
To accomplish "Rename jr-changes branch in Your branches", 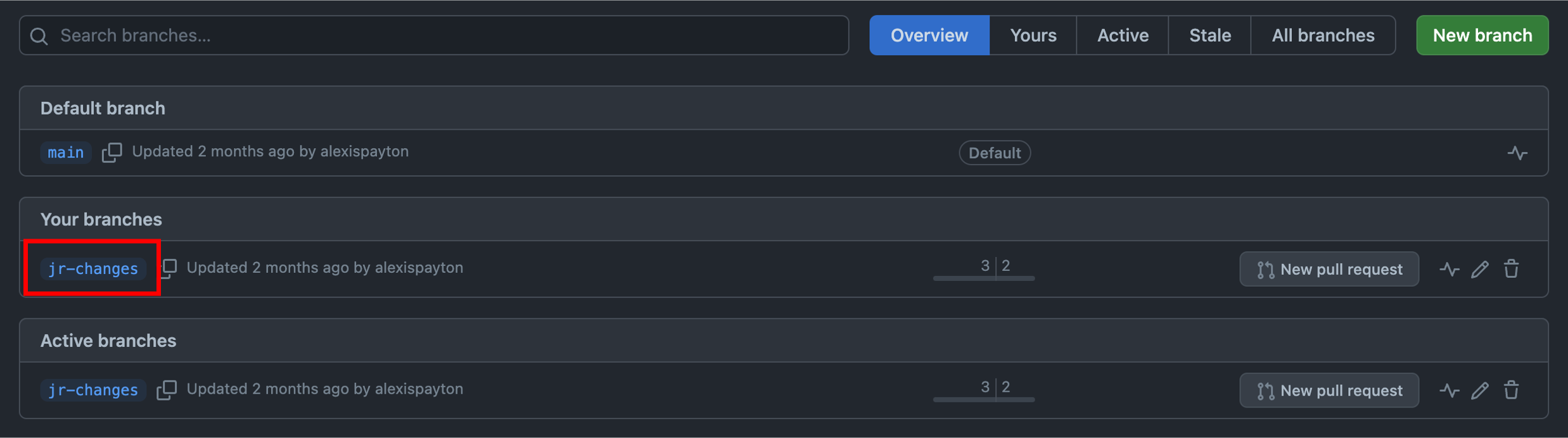I will (1480, 269).
